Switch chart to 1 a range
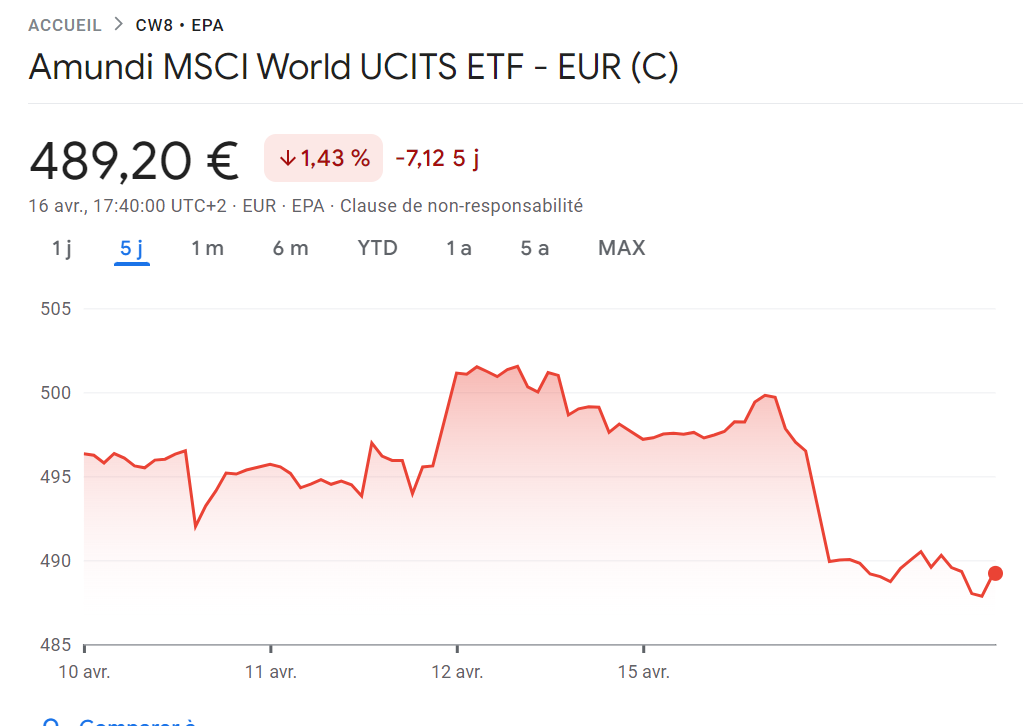 (459, 248)
